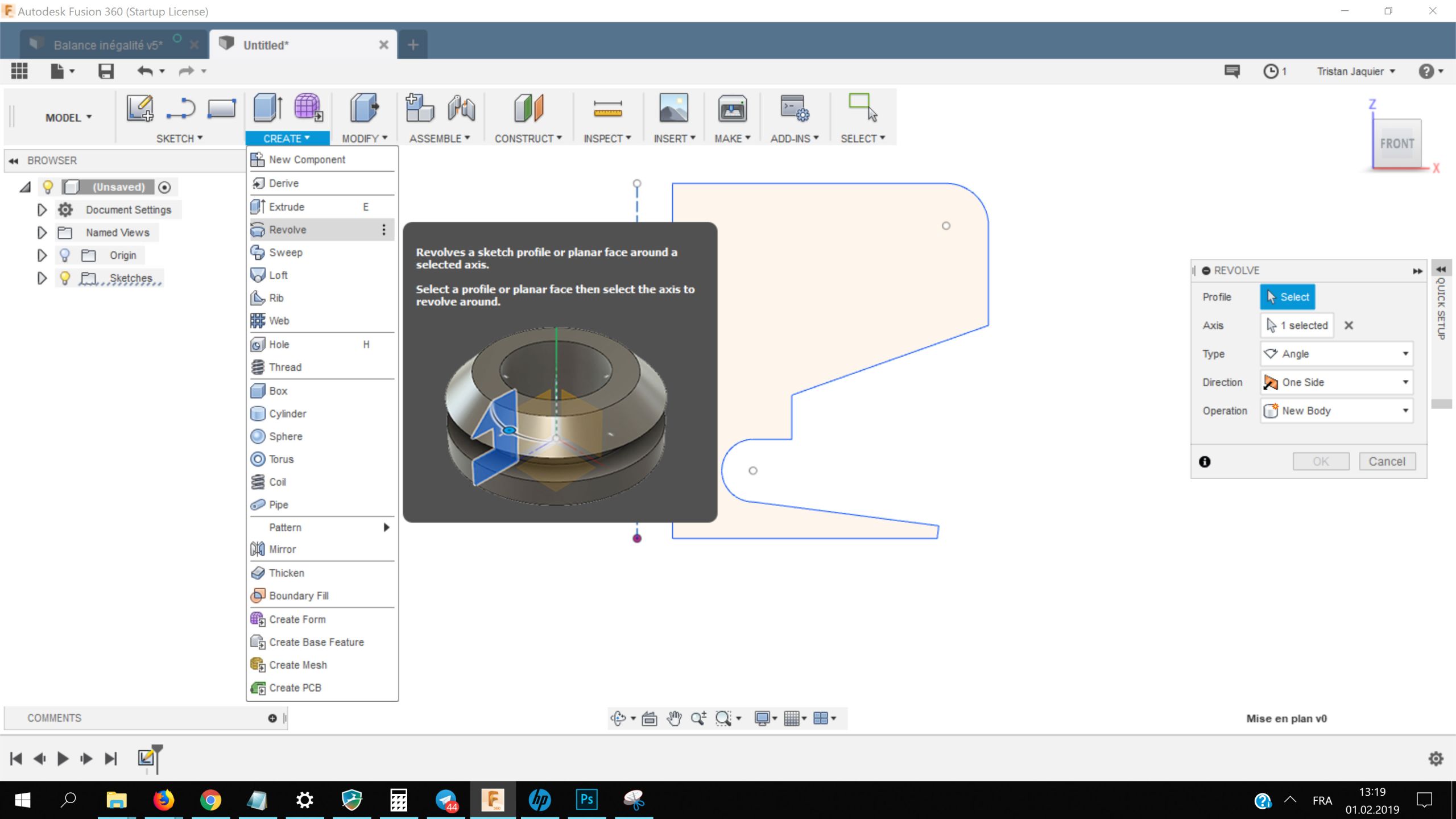Jump to timeline start
Screen dimensions: 1456x819
(x=16, y=758)
